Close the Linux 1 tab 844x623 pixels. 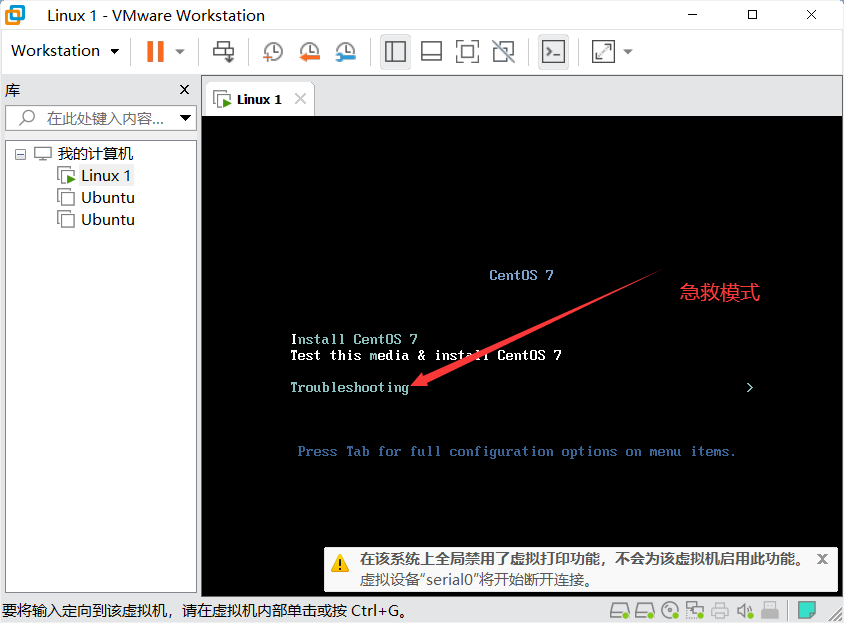tap(300, 99)
